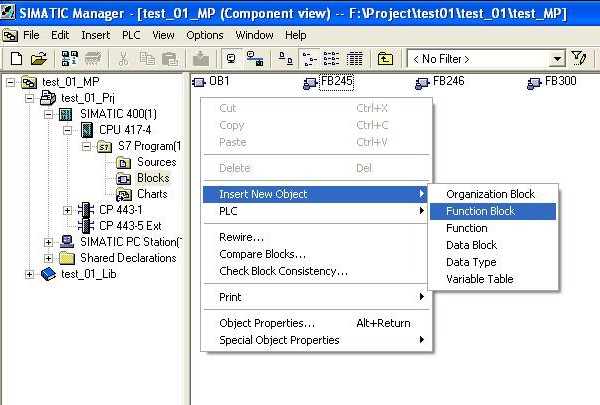Click the Accessible Nodes toolbar icon
Viewport: 600px width, 405px height.
[x=70, y=59]
